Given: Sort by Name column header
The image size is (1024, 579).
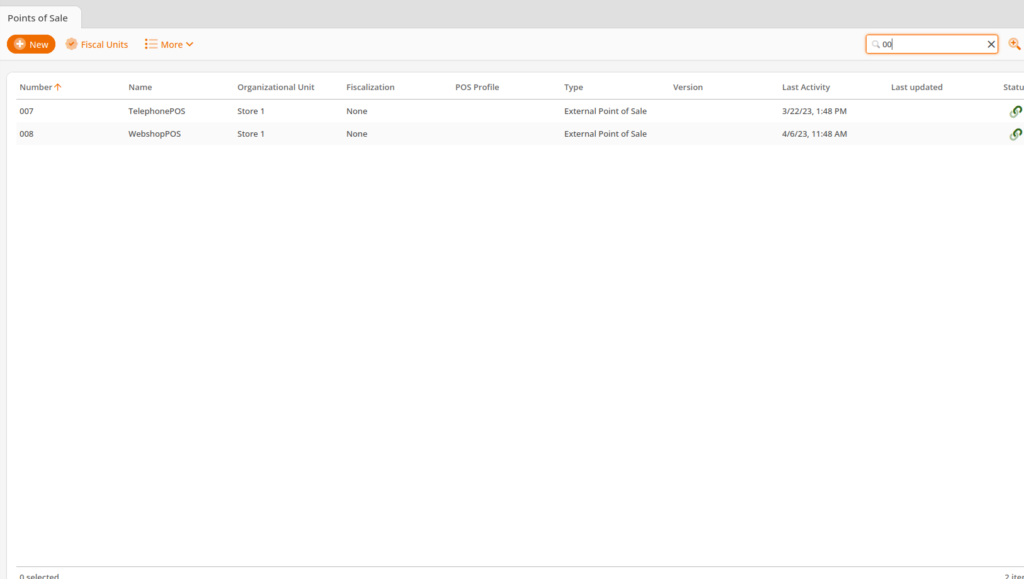Looking at the screenshot, I should pos(140,87).
